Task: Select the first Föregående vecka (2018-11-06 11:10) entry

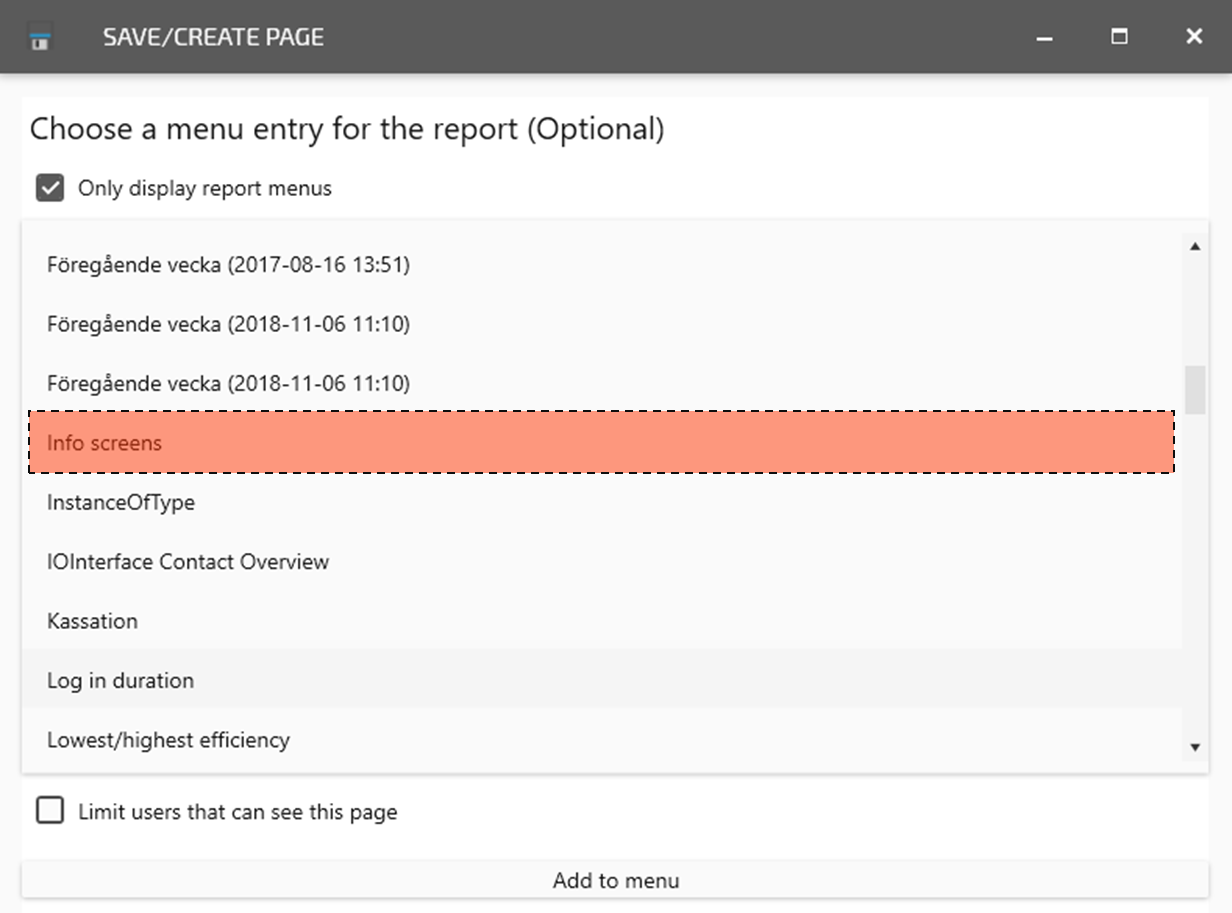Action: coord(228,324)
